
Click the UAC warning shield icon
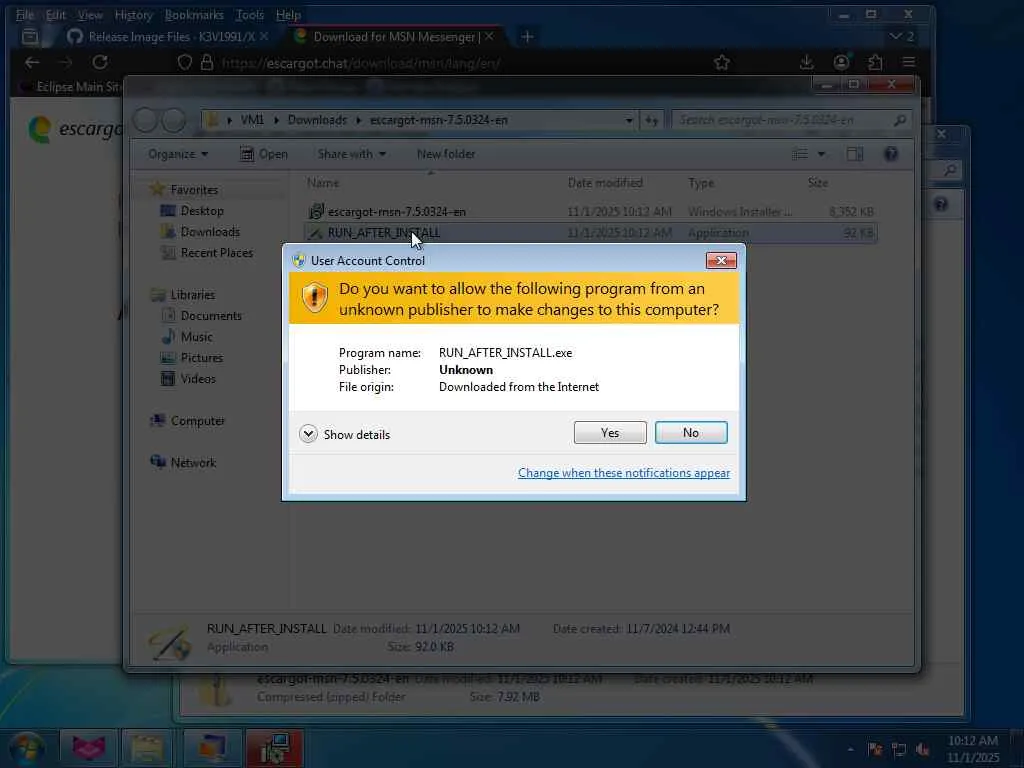[x=315, y=298]
